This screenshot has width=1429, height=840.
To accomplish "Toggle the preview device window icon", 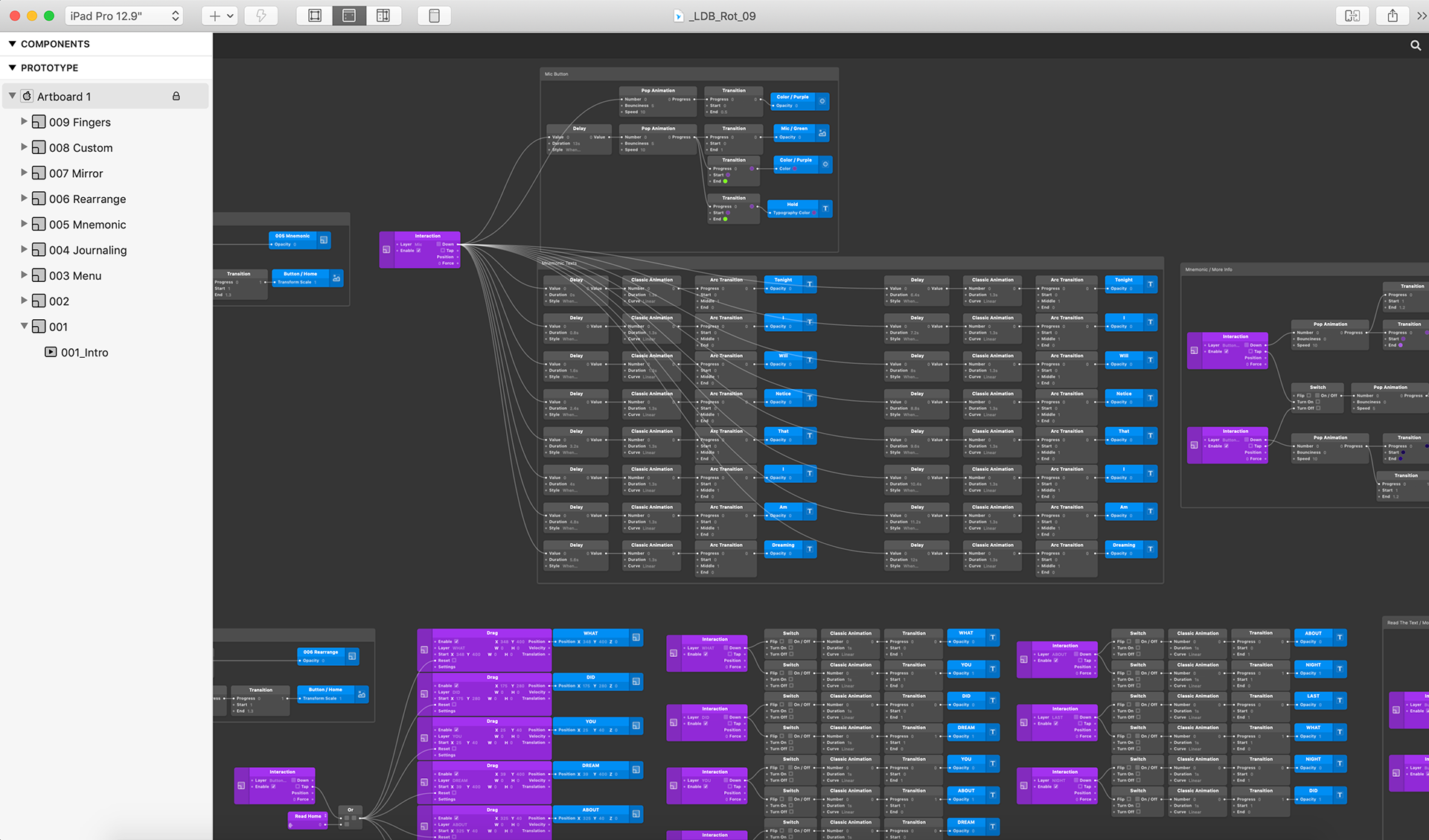I will click(x=435, y=16).
